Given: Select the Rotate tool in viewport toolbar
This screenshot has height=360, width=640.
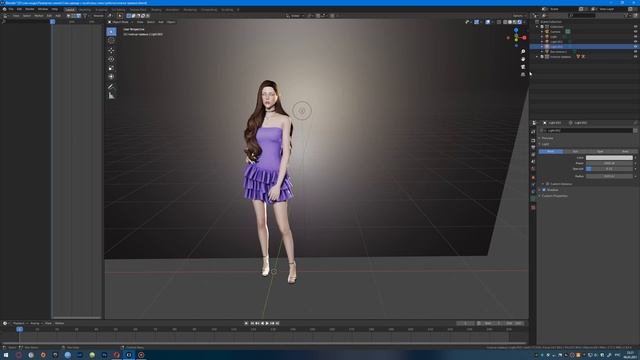Looking at the screenshot, I should [x=111, y=59].
